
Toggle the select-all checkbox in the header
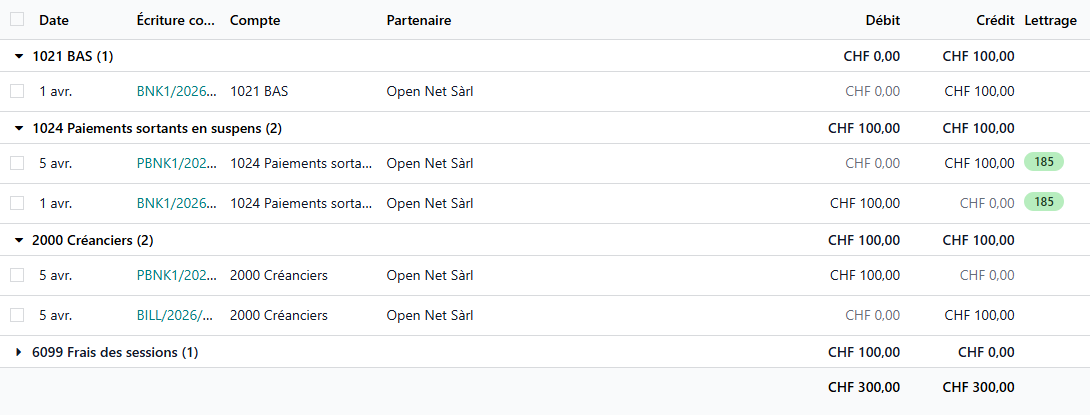tap(17, 19)
